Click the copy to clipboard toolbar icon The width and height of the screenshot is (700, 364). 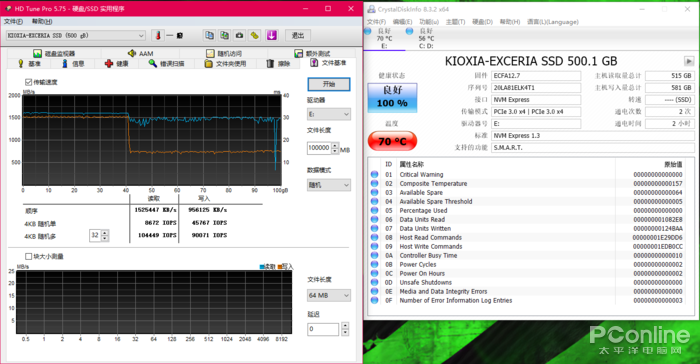209,35
